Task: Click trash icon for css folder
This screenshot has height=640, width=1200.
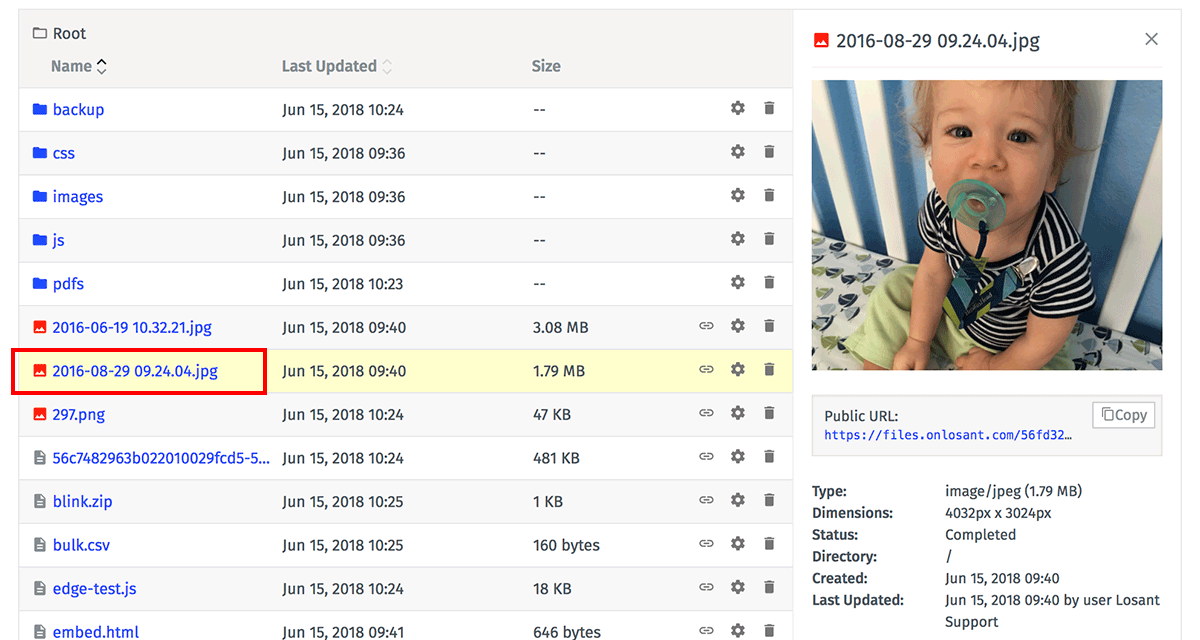Action: point(769,152)
